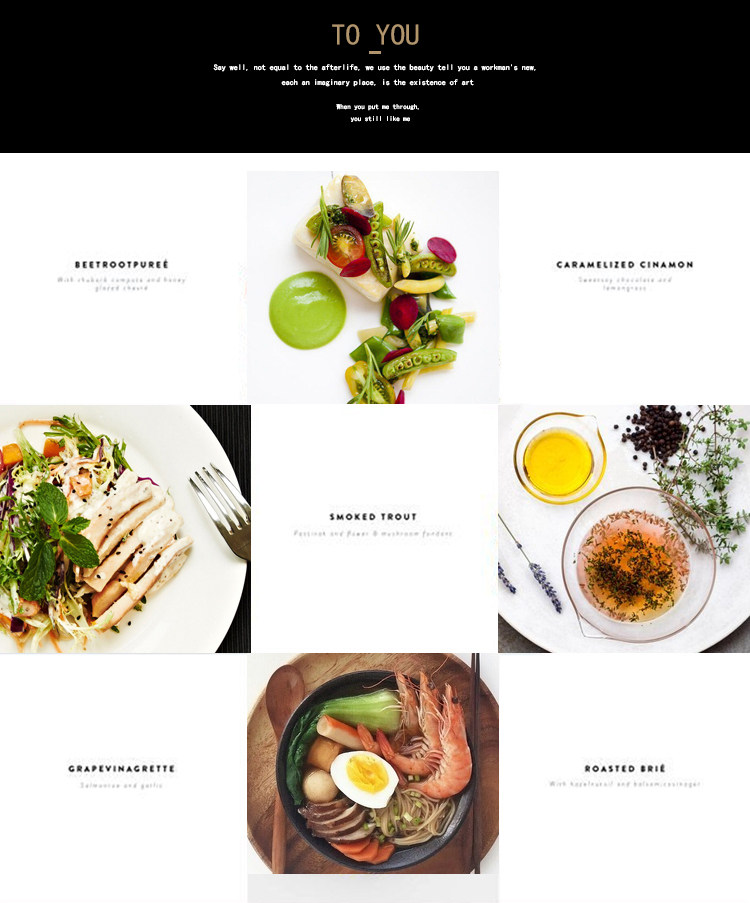The image size is (750, 903).
Task: Click the hazelnutoil and balsamicovinegar description
Action: click(625, 784)
